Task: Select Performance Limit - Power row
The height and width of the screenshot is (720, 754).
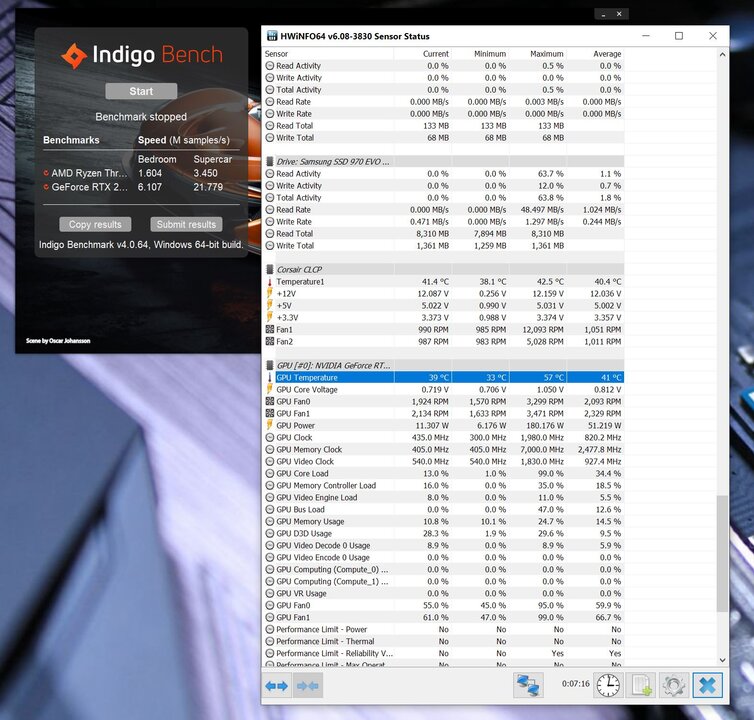Action: (444, 630)
